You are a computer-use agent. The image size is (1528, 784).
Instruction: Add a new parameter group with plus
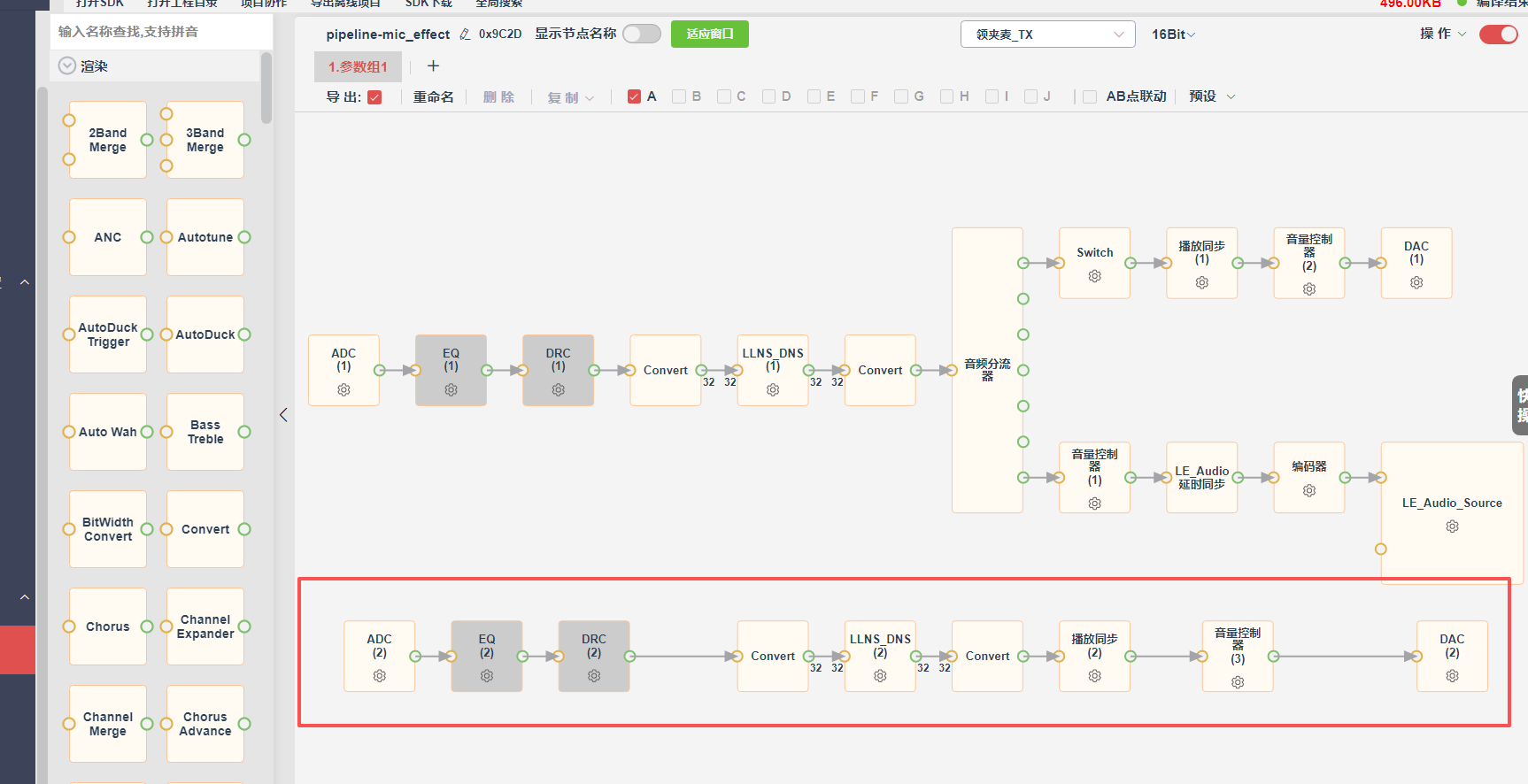433,66
